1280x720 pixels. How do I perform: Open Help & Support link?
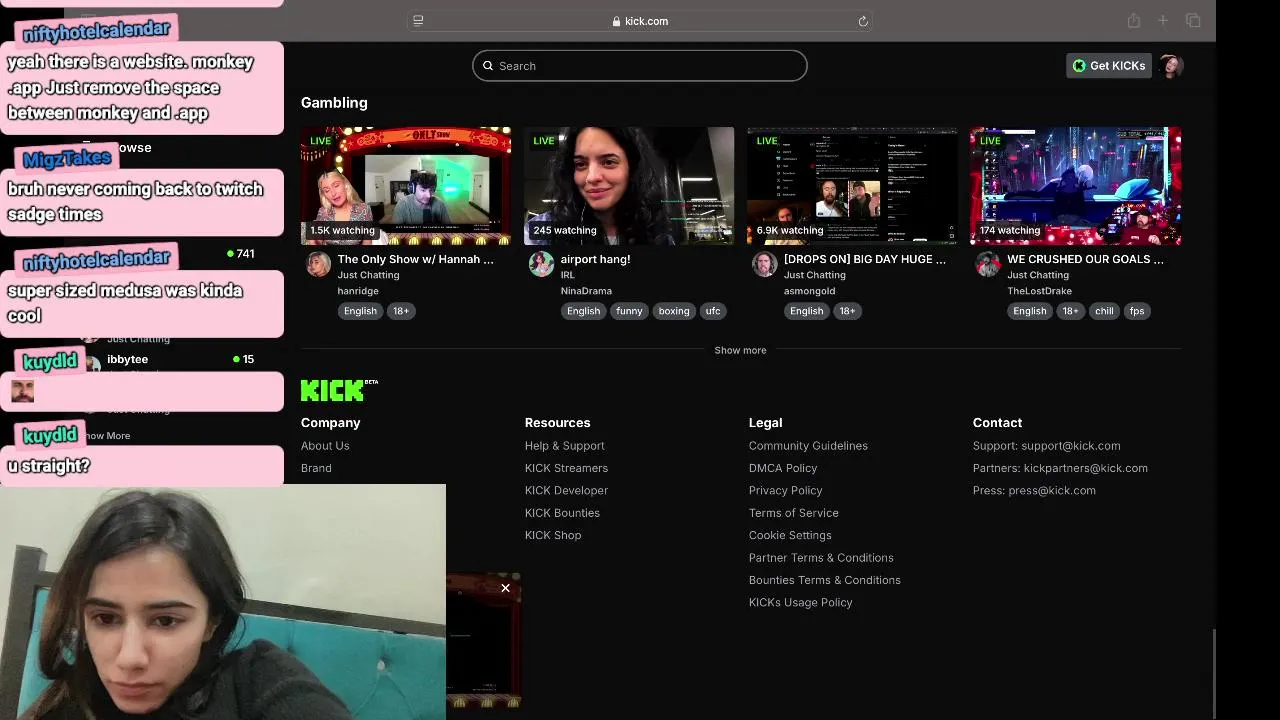565,446
